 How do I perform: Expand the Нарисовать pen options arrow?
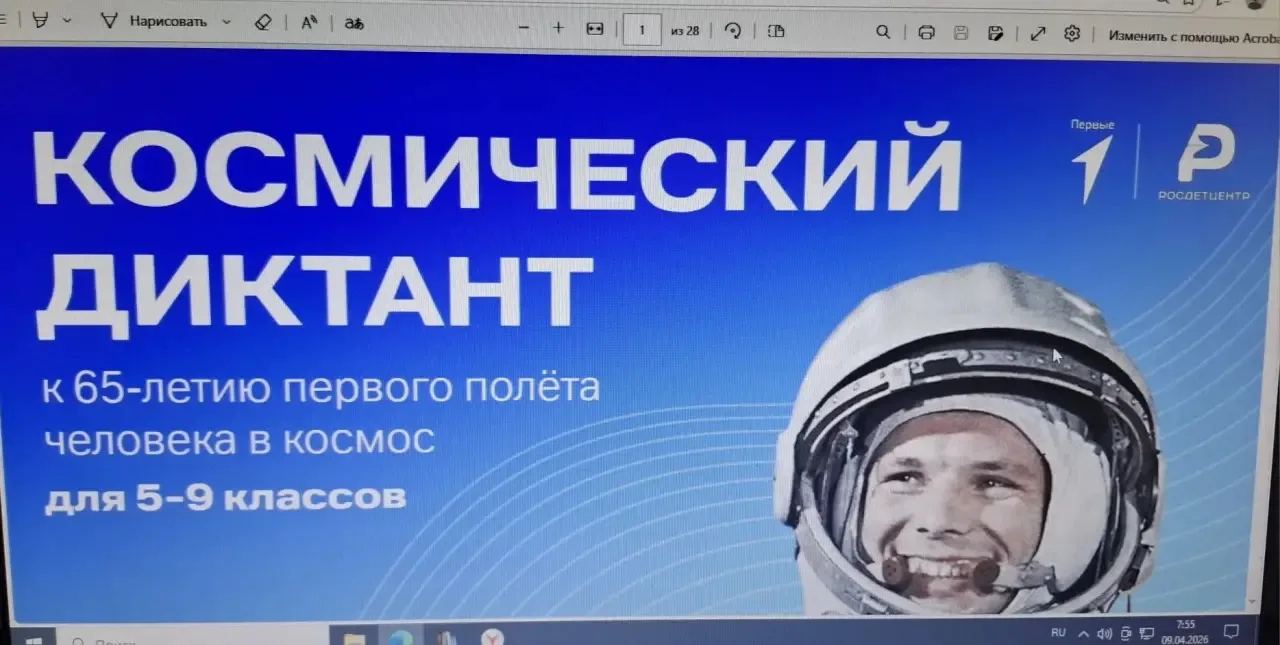pyautogui.click(x=227, y=21)
